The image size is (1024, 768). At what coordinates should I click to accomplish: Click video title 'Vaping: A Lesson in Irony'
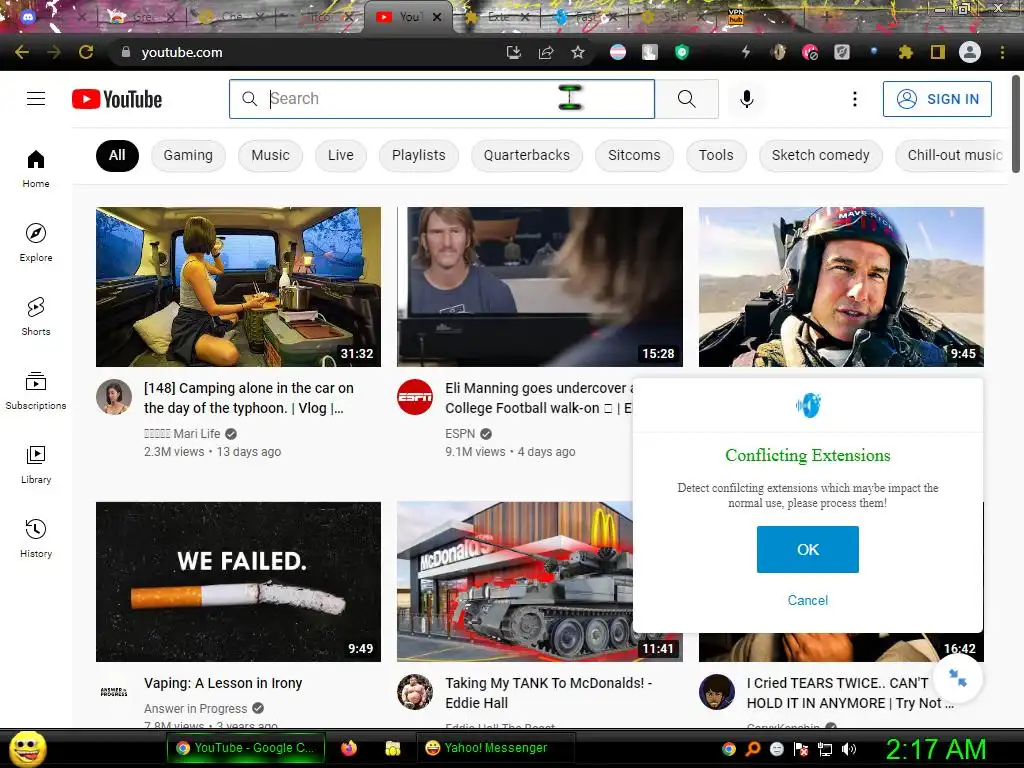coord(223,683)
